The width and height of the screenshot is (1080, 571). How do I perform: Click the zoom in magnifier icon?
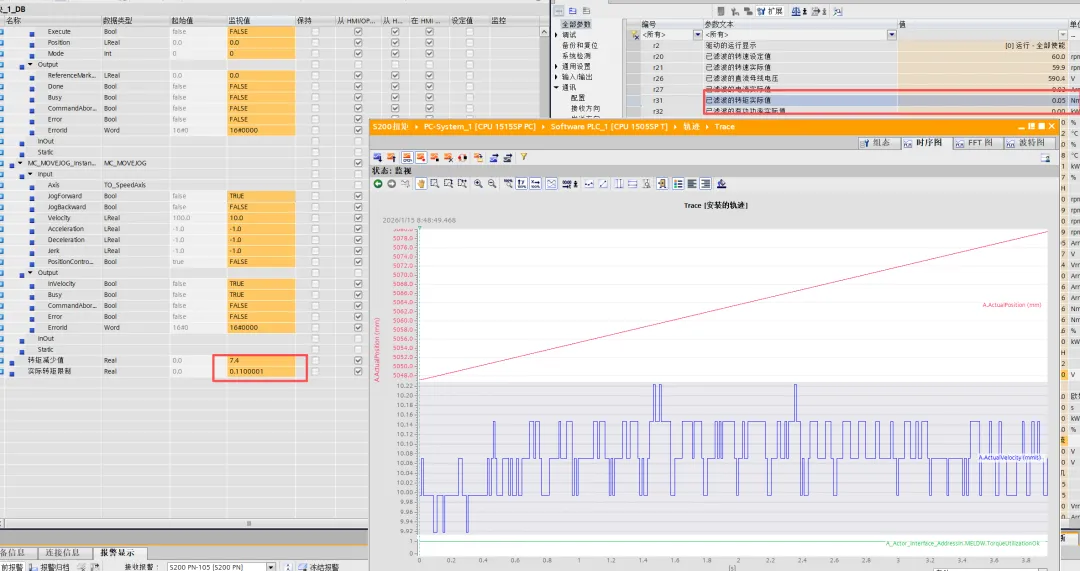coord(479,184)
